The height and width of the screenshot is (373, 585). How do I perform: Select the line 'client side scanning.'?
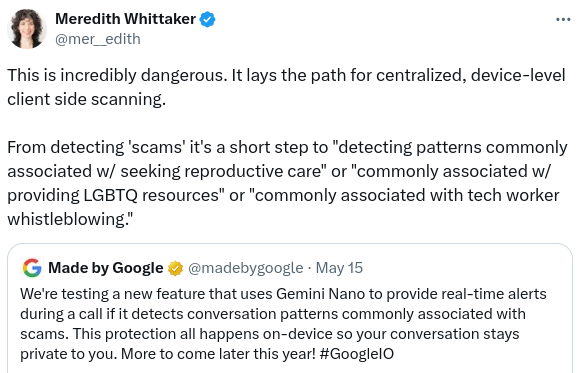click(87, 99)
